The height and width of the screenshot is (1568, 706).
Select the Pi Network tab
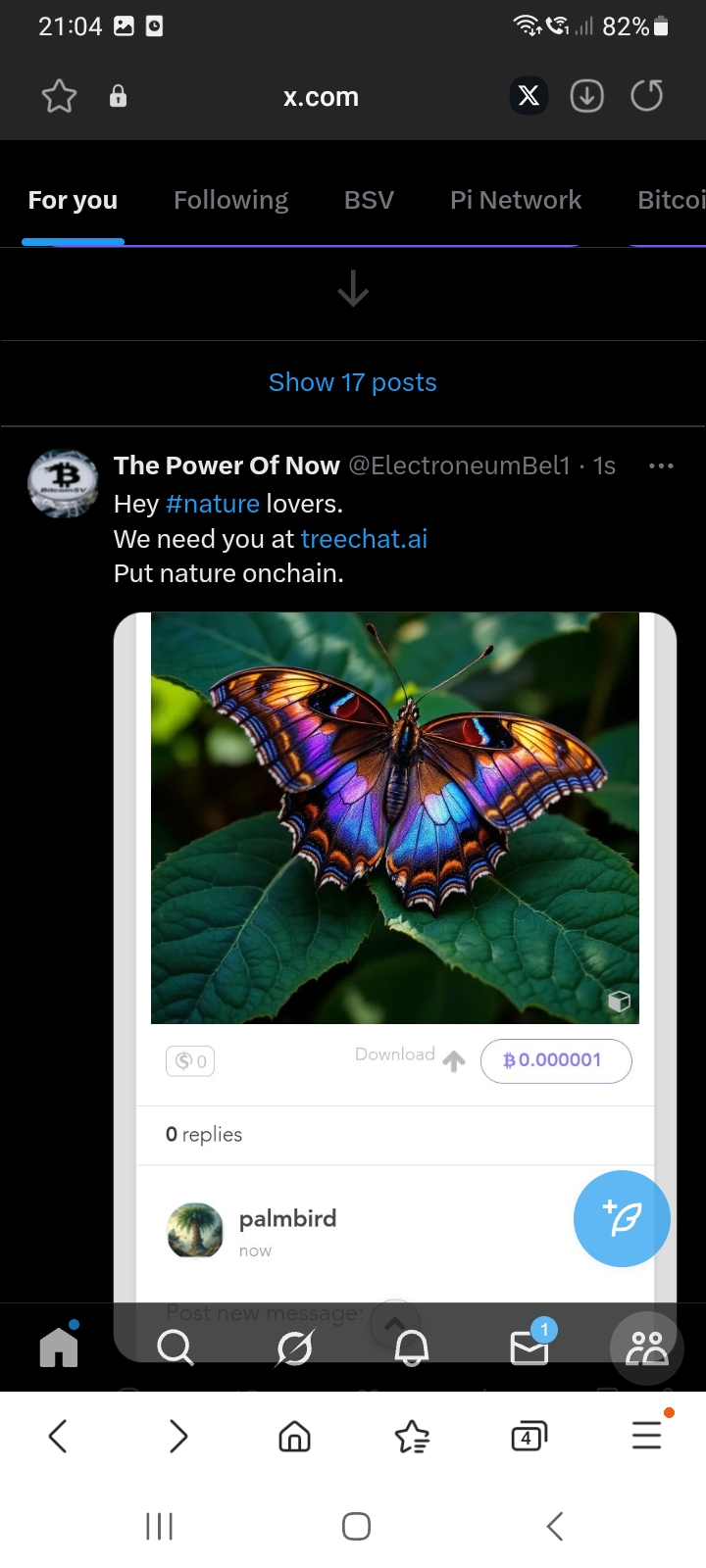tap(516, 200)
